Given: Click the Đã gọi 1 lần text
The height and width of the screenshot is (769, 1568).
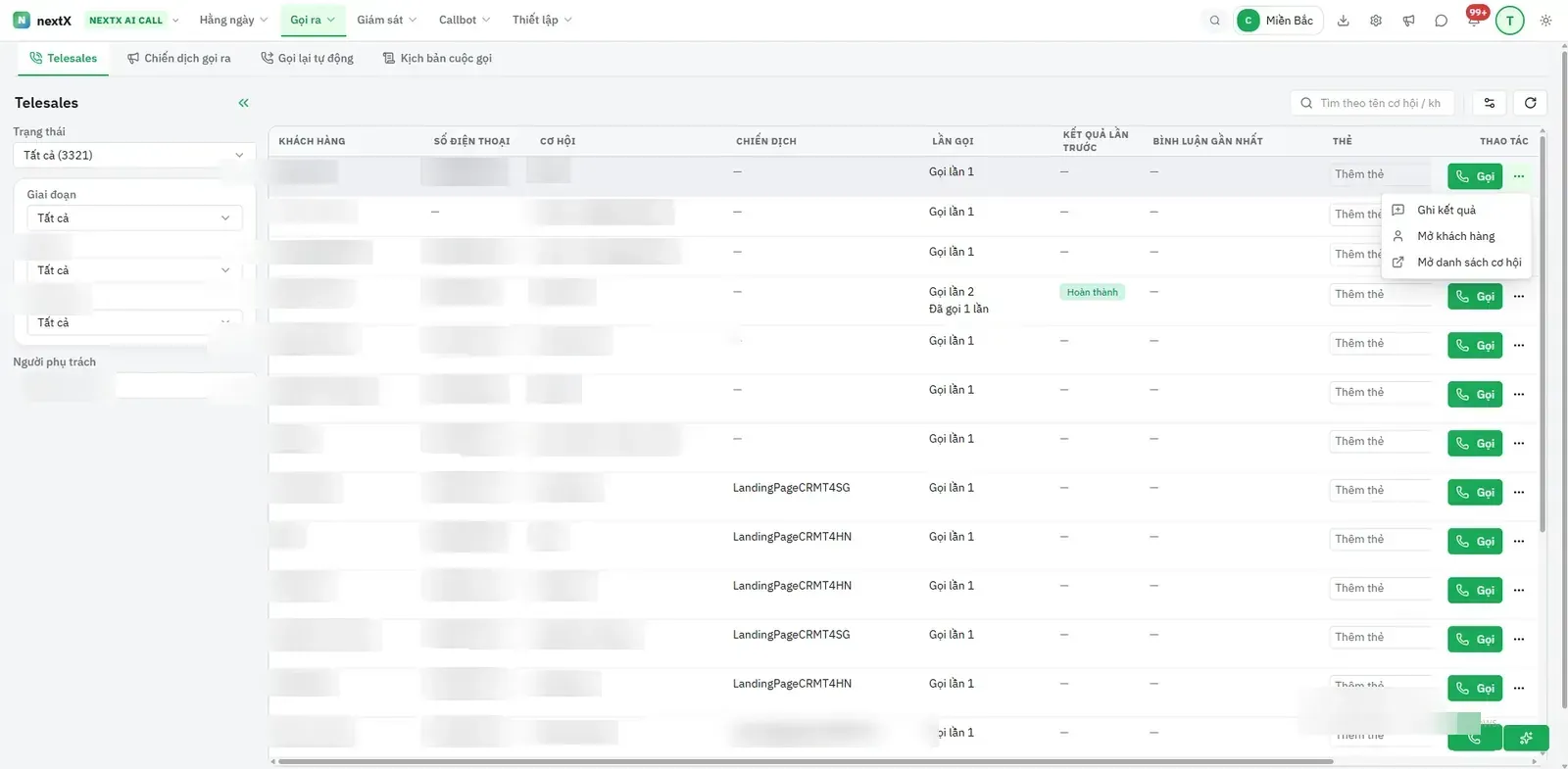Looking at the screenshot, I should click(x=958, y=310).
